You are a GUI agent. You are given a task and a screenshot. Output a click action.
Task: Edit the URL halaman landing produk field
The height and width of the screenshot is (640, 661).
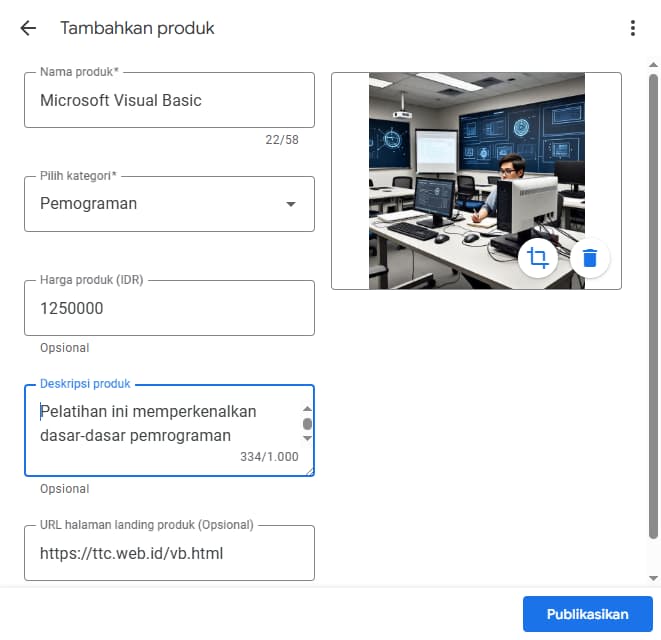click(x=169, y=553)
